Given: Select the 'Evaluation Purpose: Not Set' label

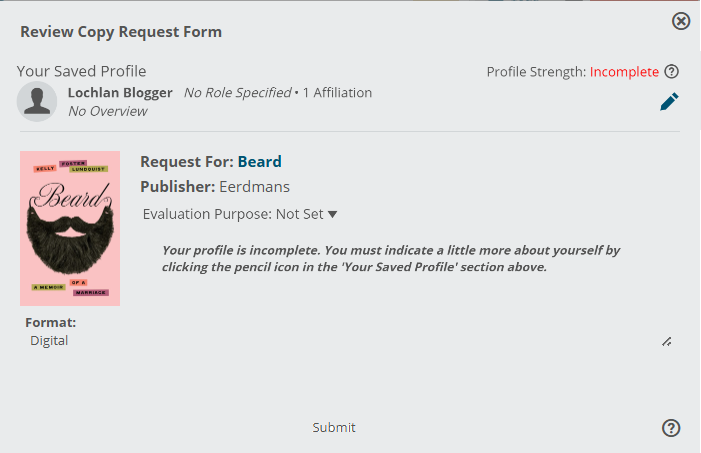Looking at the screenshot, I should coord(232,214).
